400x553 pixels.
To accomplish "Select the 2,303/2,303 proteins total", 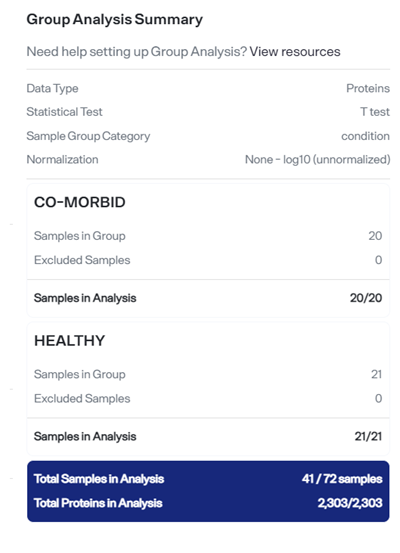I will [350, 503].
